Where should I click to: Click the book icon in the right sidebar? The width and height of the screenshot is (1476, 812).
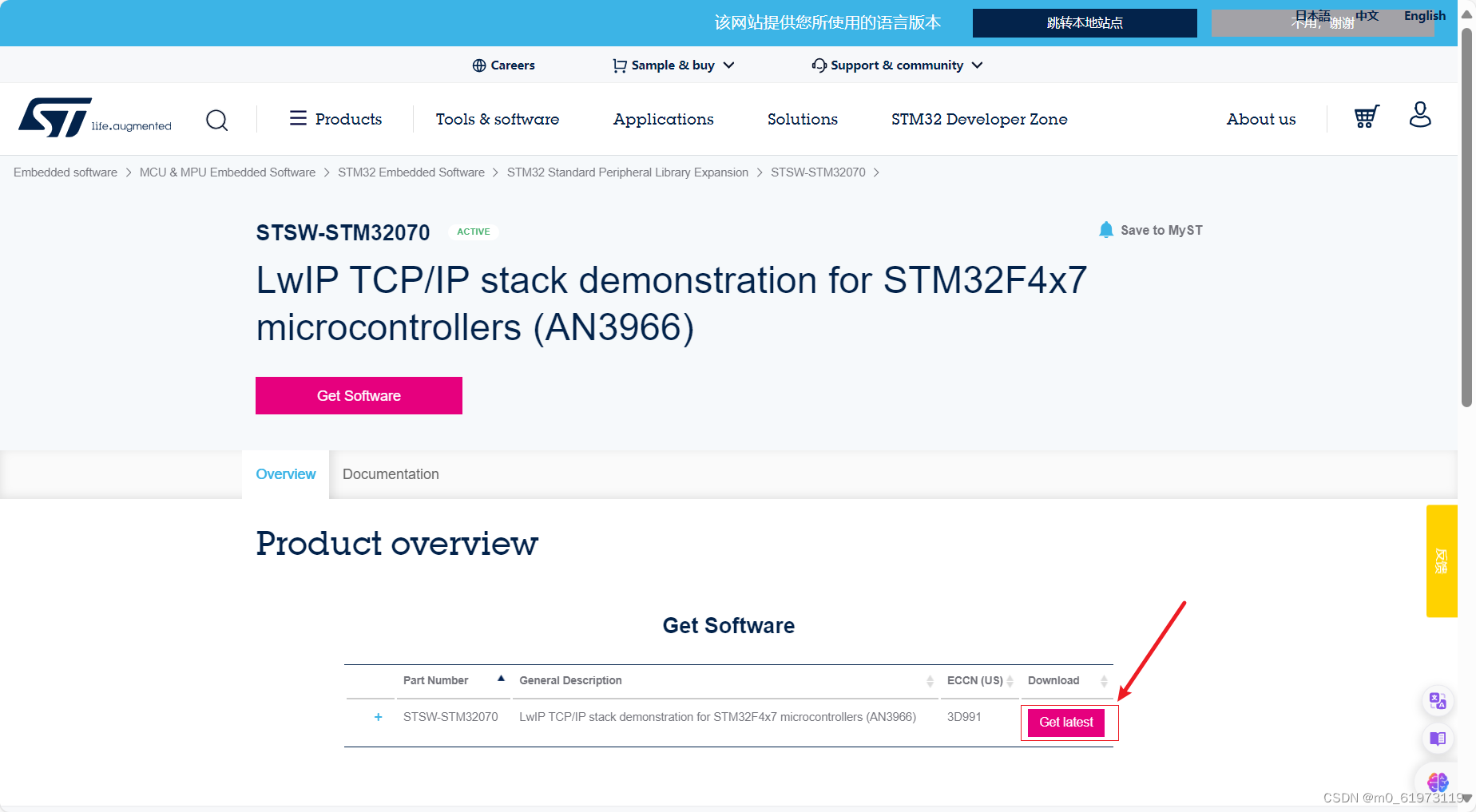(1437, 739)
